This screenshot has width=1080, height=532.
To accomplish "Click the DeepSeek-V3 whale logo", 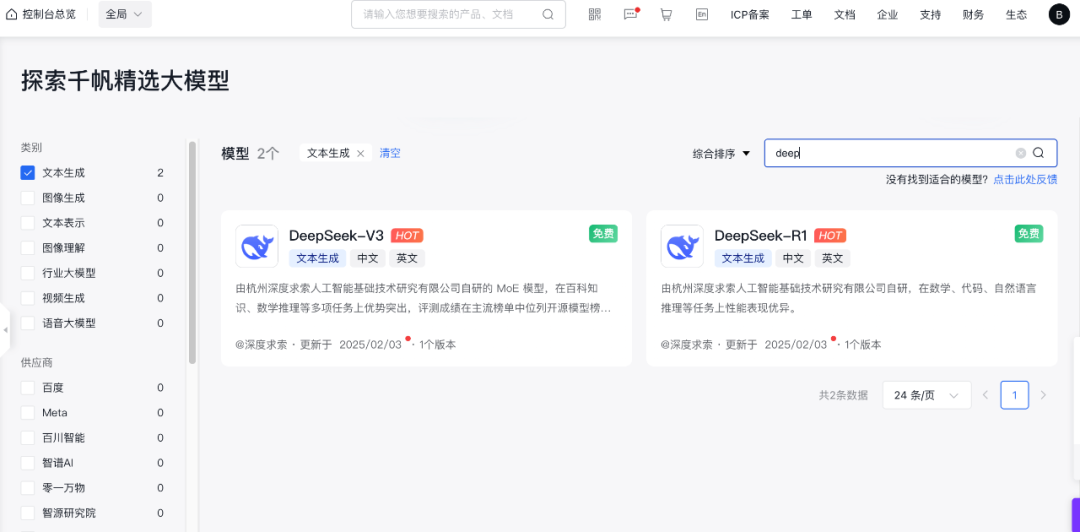I will [x=257, y=246].
